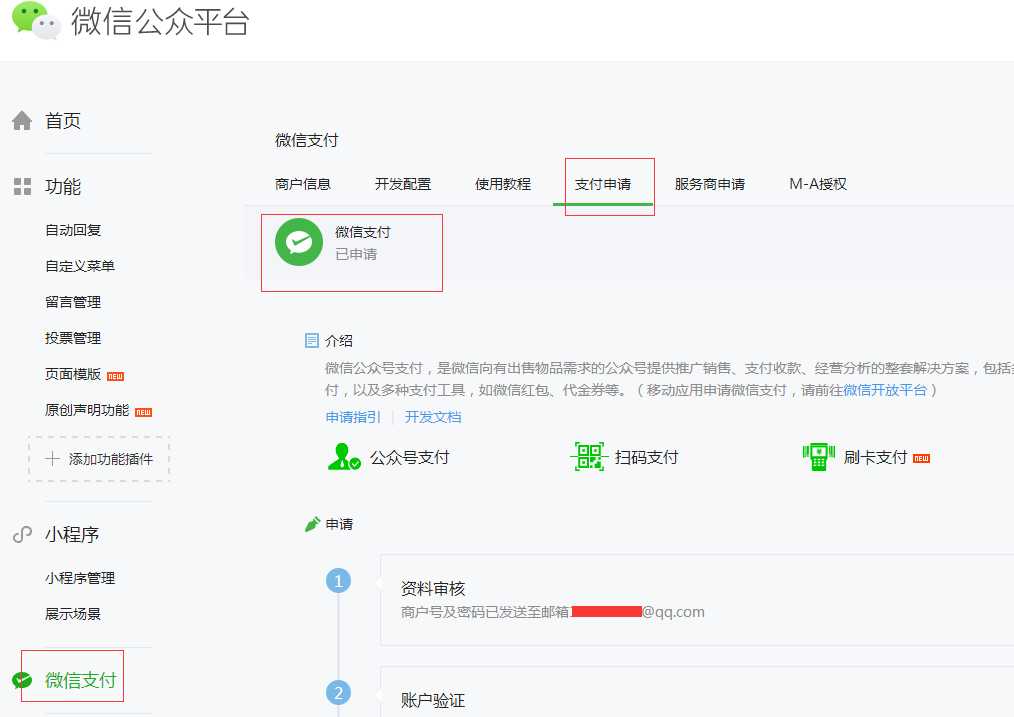Select the 扫码支付 QR payment icon
Viewport: 1014px width, 717px height.
pyautogui.click(x=589, y=455)
